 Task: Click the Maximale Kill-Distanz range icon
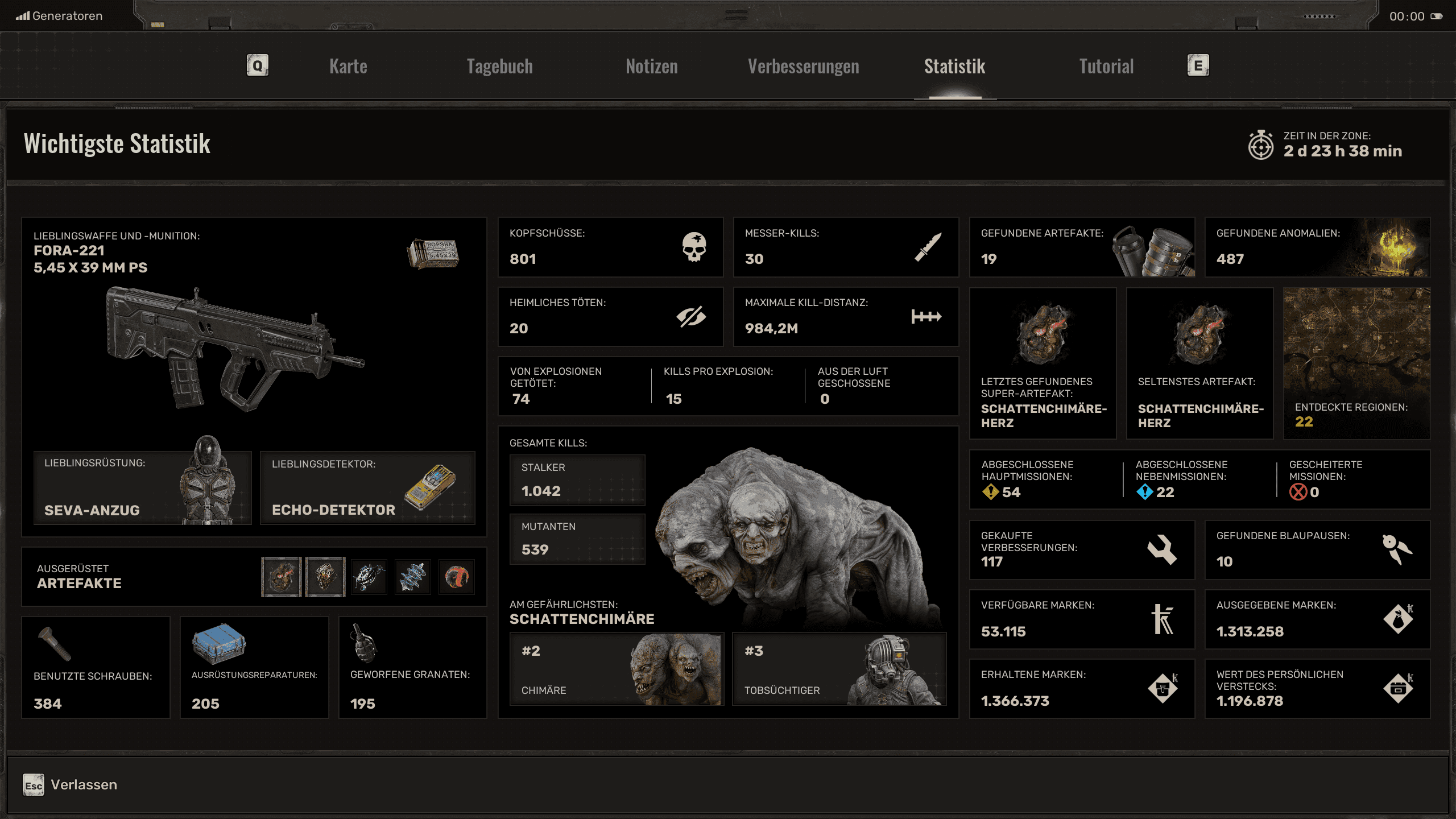[x=926, y=317]
